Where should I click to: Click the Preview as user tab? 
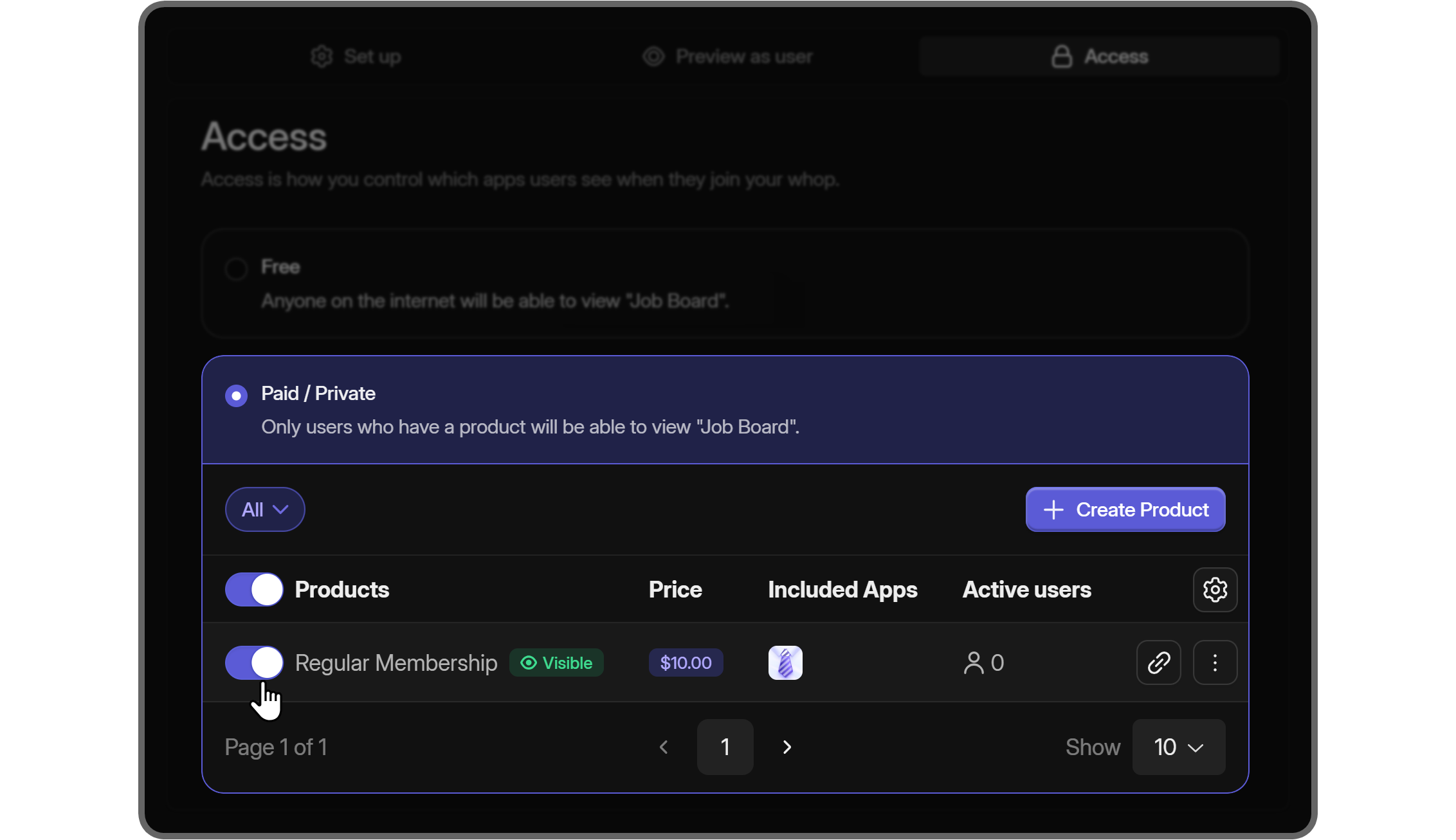pos(728,56)
